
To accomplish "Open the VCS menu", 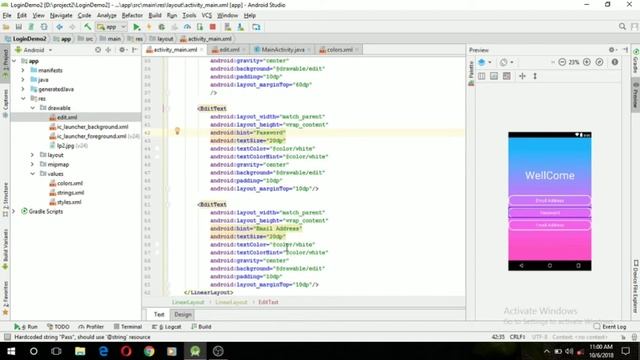I will point(207,15).
